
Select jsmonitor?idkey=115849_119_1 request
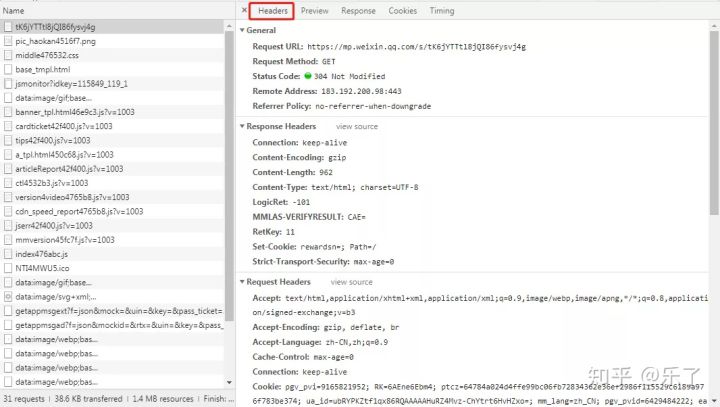112,84
